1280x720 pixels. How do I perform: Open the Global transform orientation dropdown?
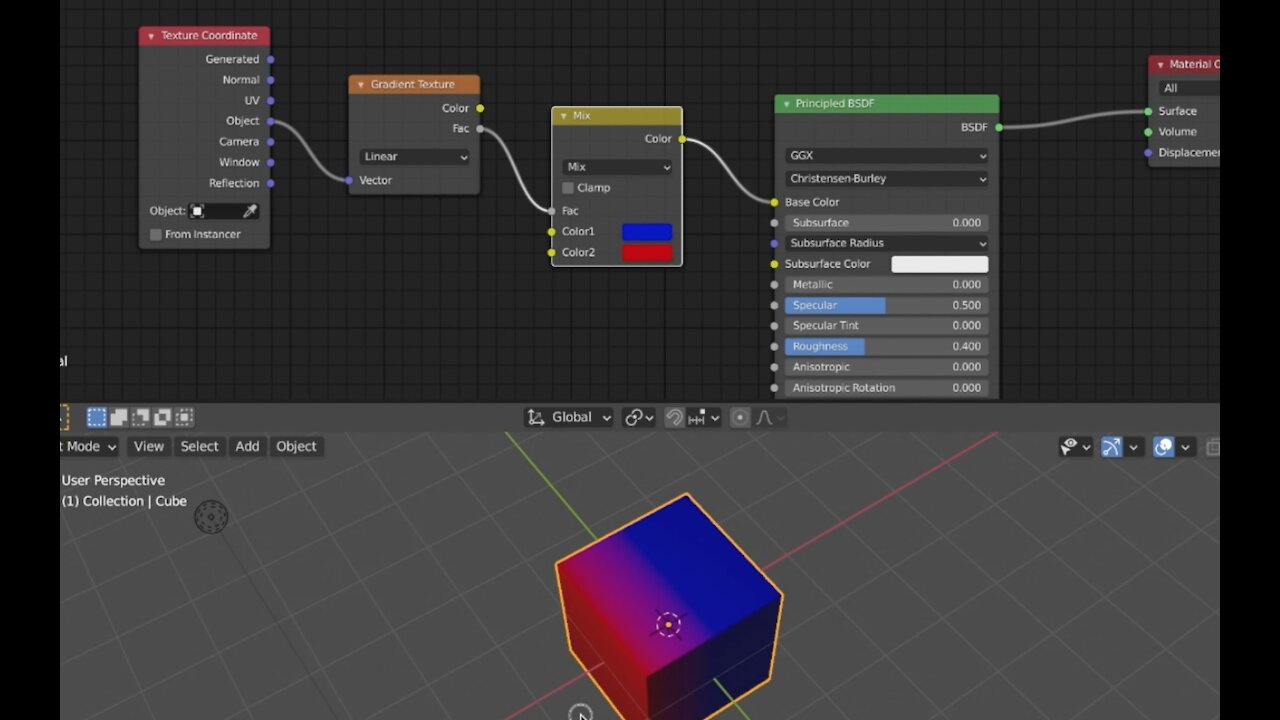569,418
